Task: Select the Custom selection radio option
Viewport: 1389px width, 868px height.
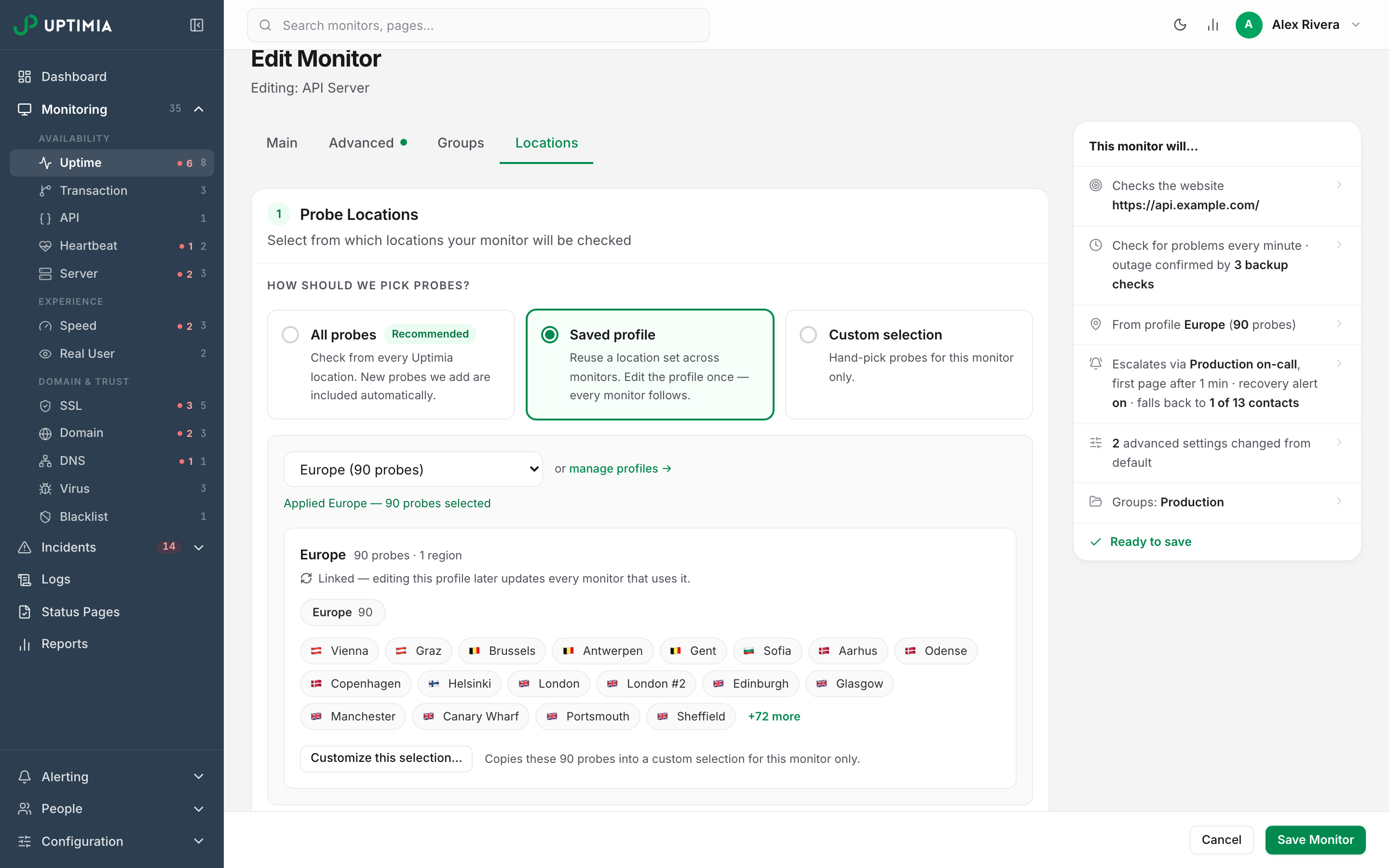Action: (x=808, y=335)
